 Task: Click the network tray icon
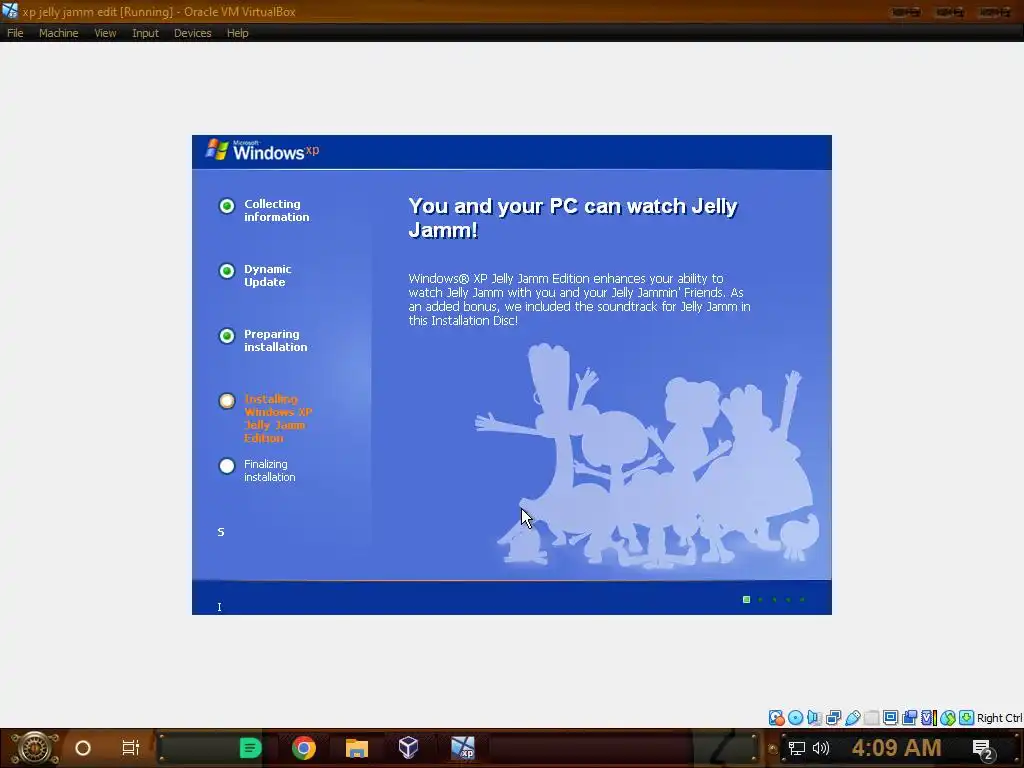pyautogui.click(x=797, y=748)
